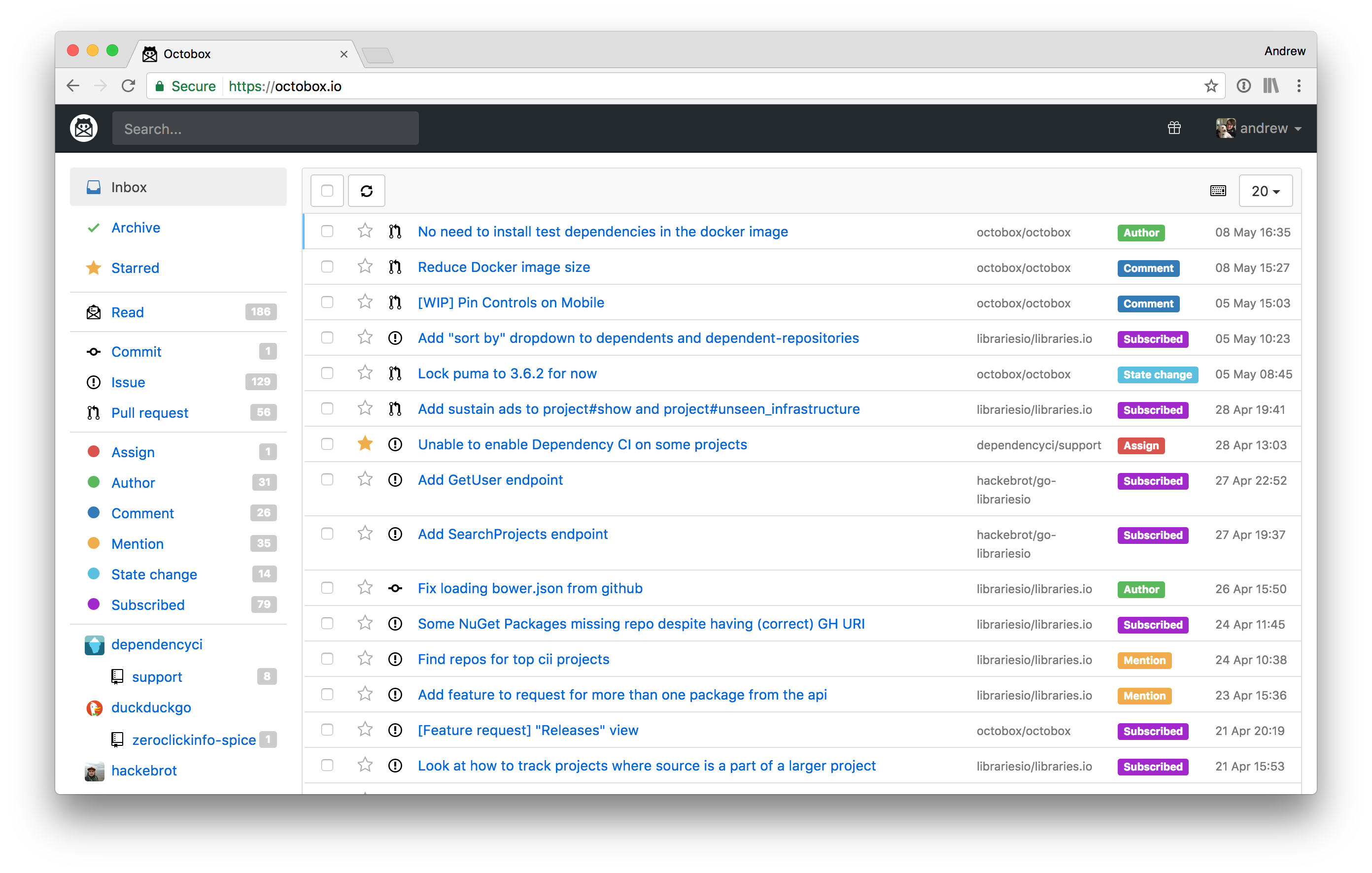The image size is (1372, 873).
Task: Open 'Fix loading bower.json from github' link
Action: point(530,588)
